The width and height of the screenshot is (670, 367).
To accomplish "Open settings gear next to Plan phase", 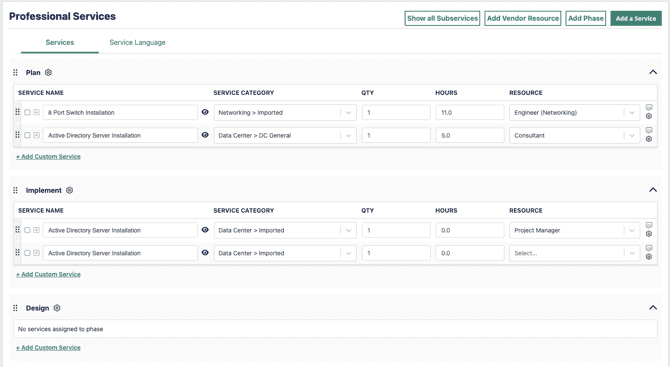I will (x=48, y=73).
